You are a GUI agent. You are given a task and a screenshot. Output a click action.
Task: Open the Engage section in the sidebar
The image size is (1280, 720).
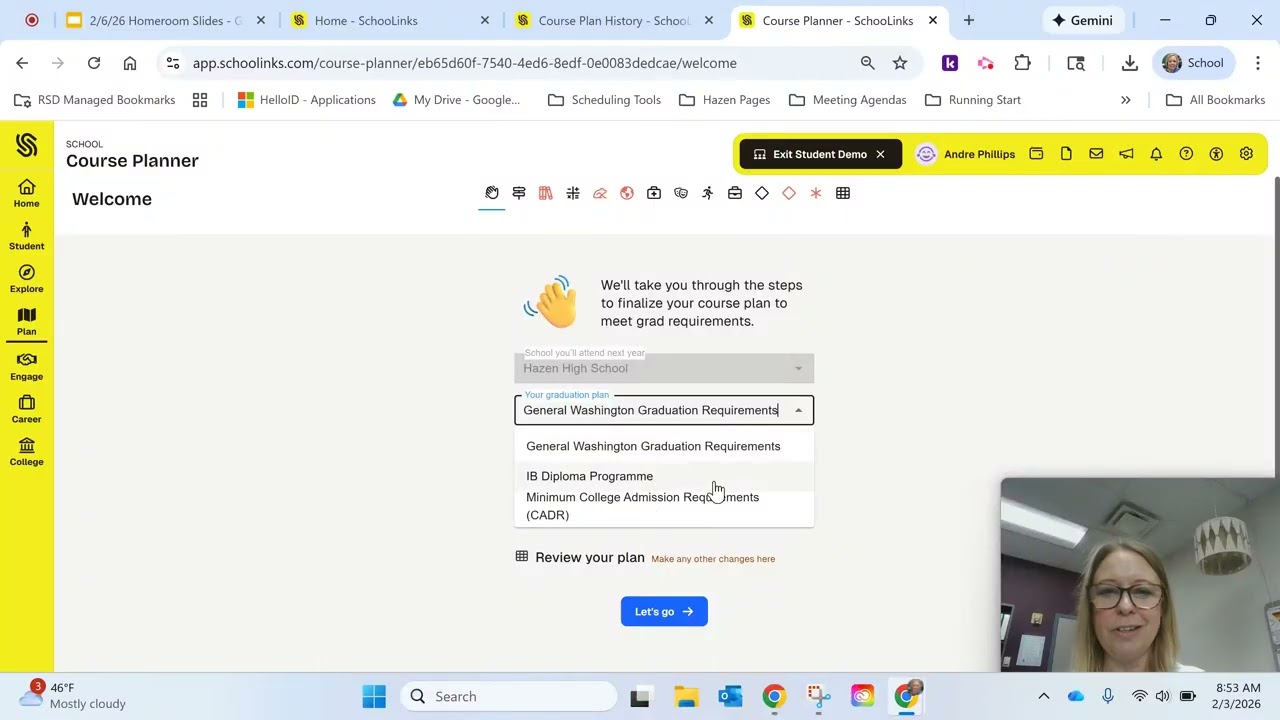(27, 366)
